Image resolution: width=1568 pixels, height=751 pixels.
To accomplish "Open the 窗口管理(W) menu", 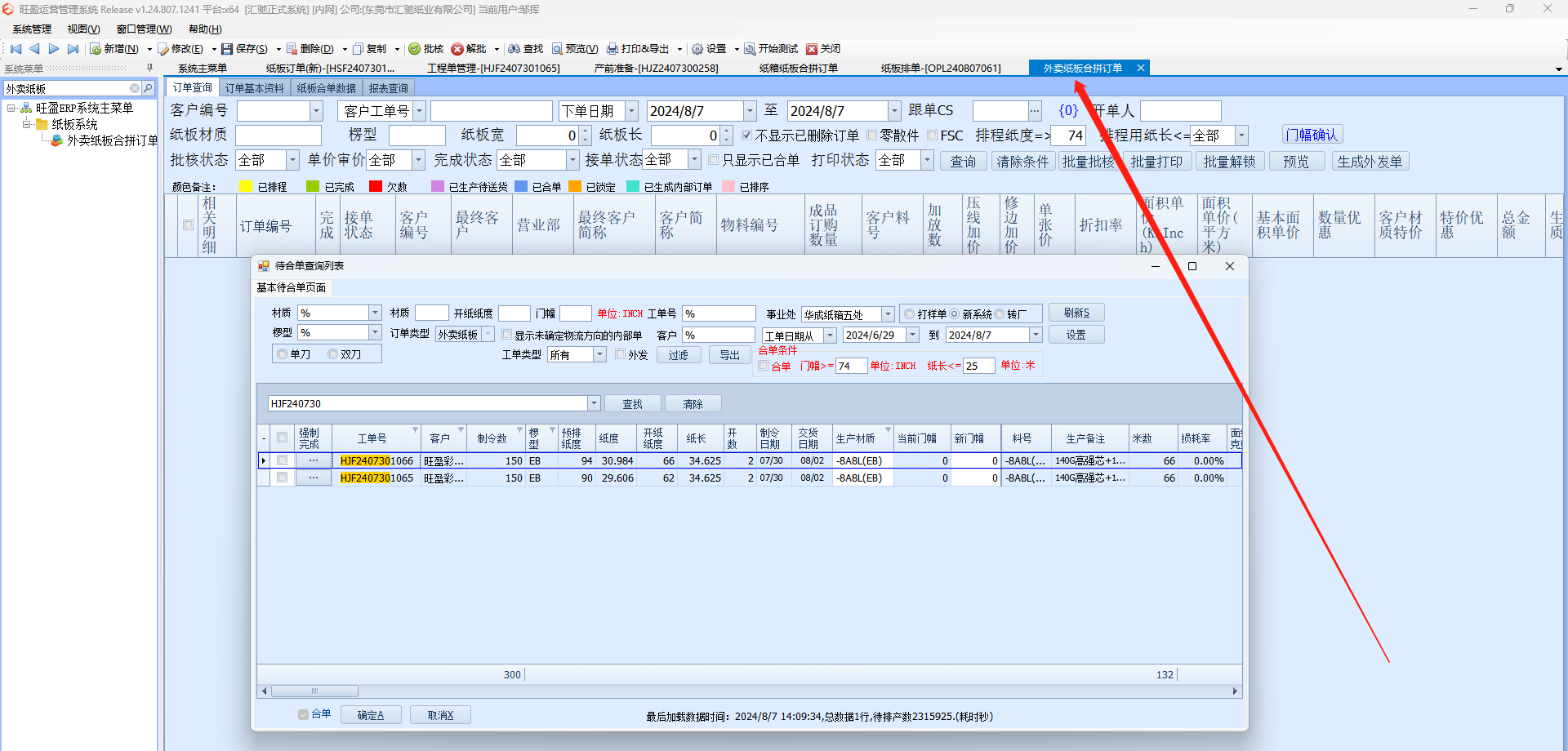I will point(144,29).
